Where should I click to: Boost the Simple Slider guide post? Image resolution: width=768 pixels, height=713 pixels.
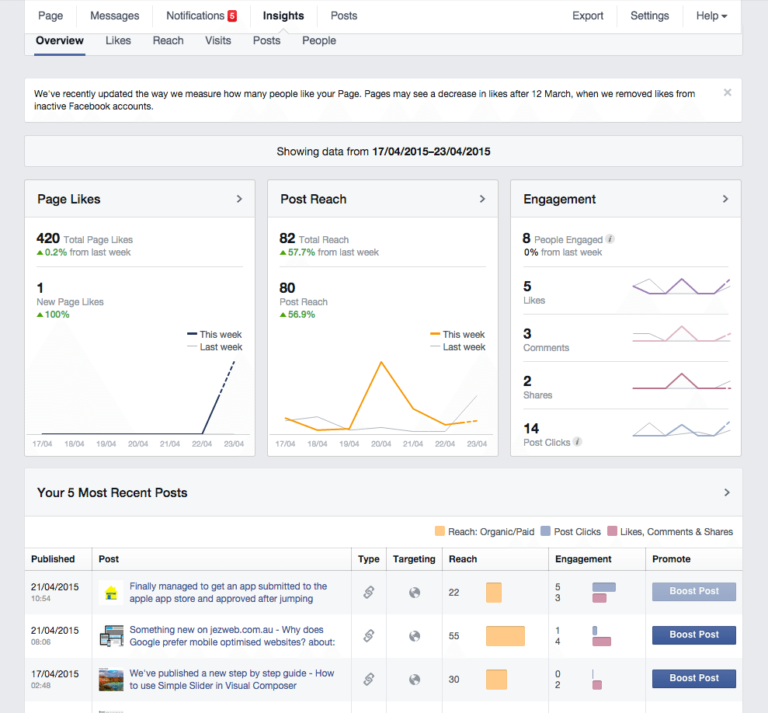pyautogui.click(x=694, y=678)
